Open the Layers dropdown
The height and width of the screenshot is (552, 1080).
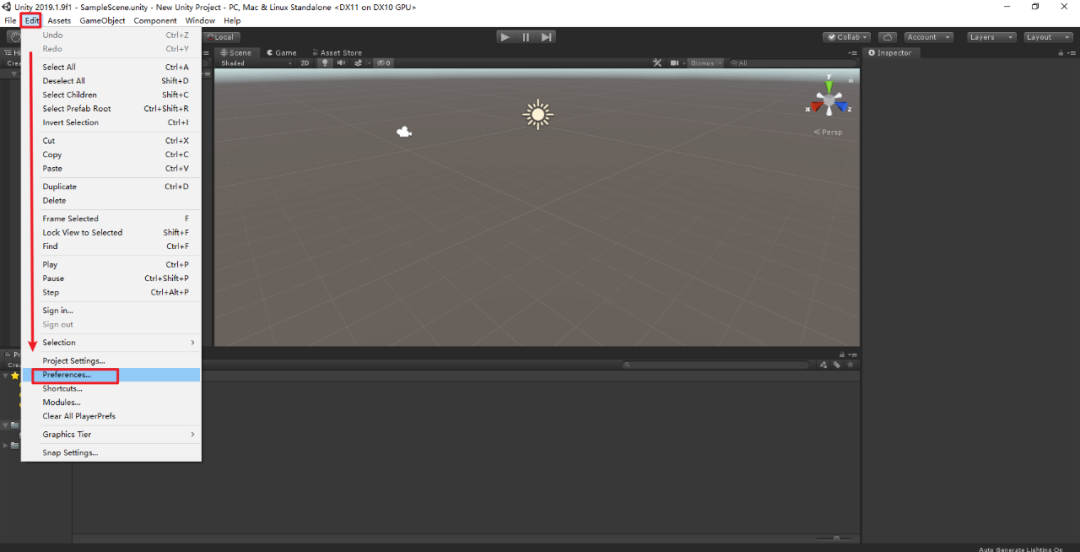click(991, 37)
